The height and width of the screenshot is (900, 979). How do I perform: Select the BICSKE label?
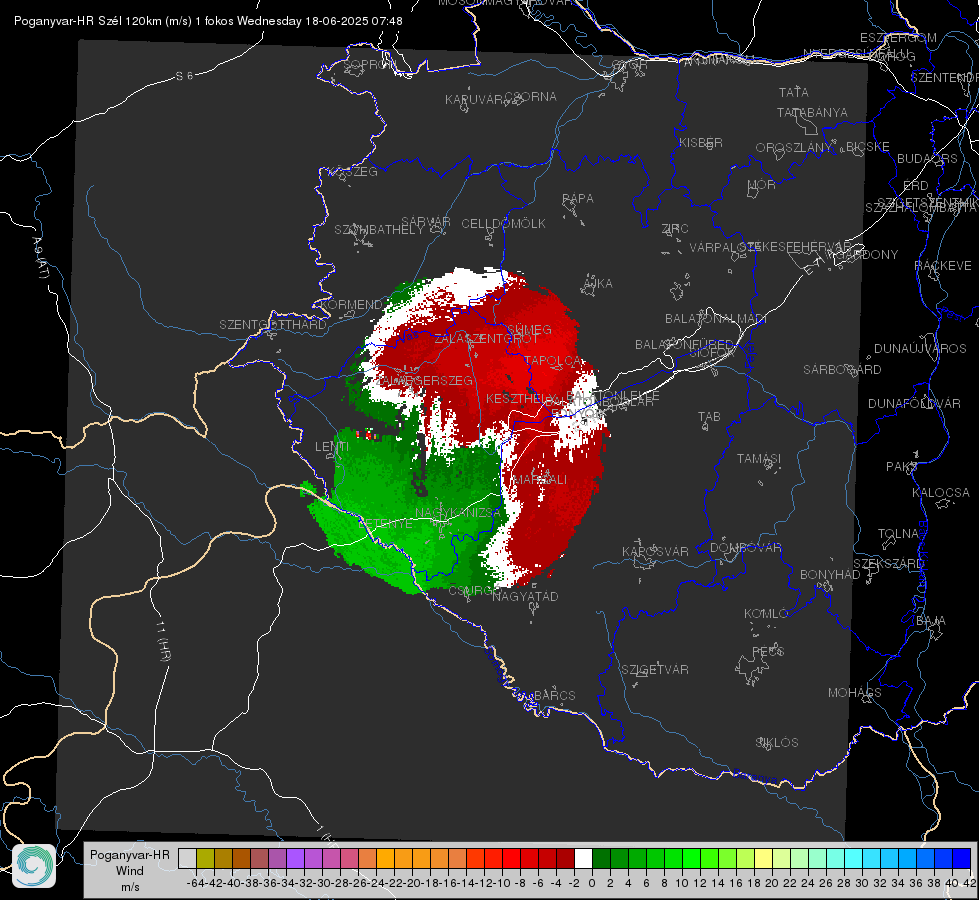click(868, 147)
